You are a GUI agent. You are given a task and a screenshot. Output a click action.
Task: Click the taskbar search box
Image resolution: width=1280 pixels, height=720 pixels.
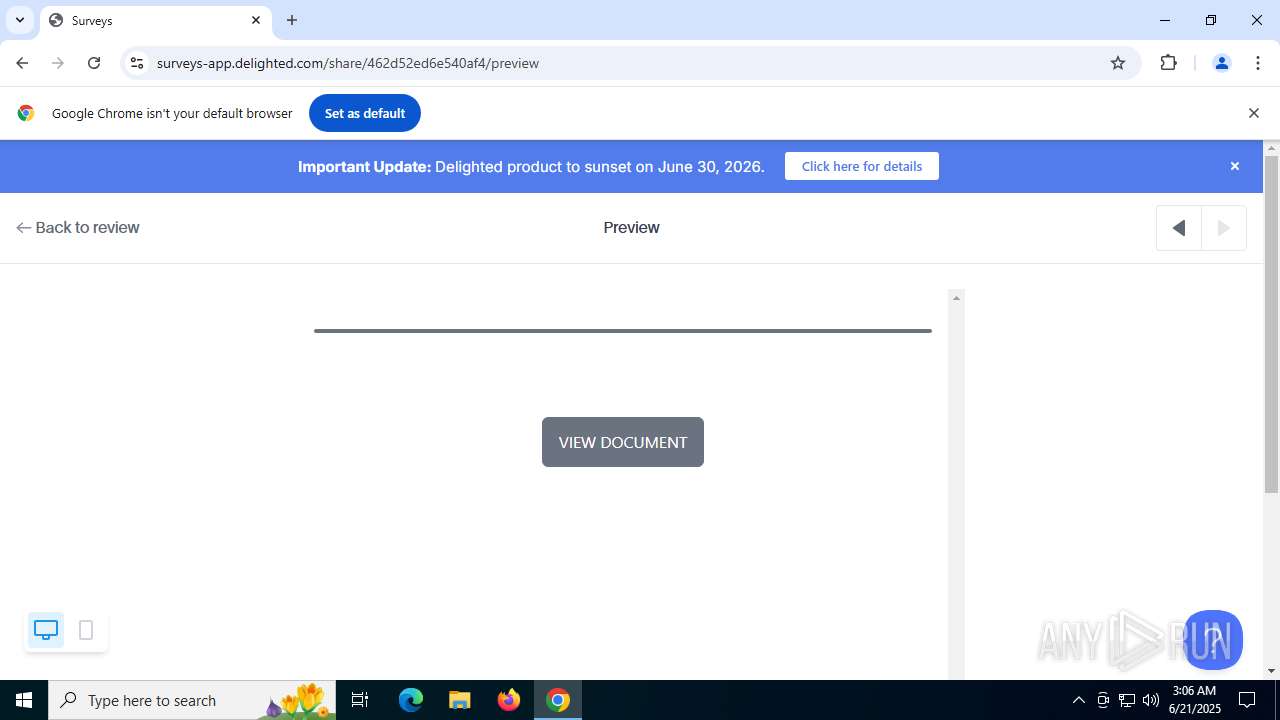tap(192, 700)
